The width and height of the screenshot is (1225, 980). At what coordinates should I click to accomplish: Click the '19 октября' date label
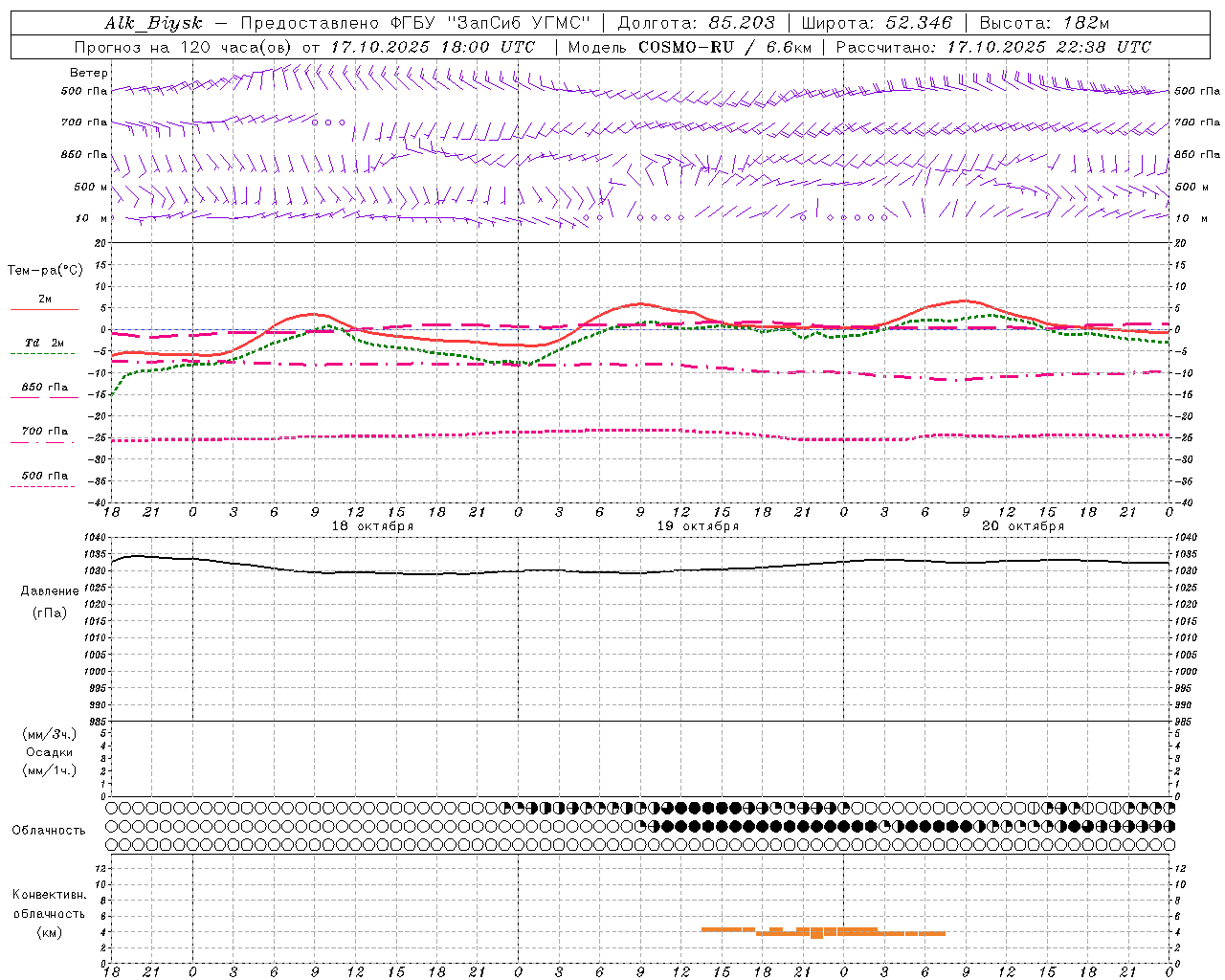point(698,526)
